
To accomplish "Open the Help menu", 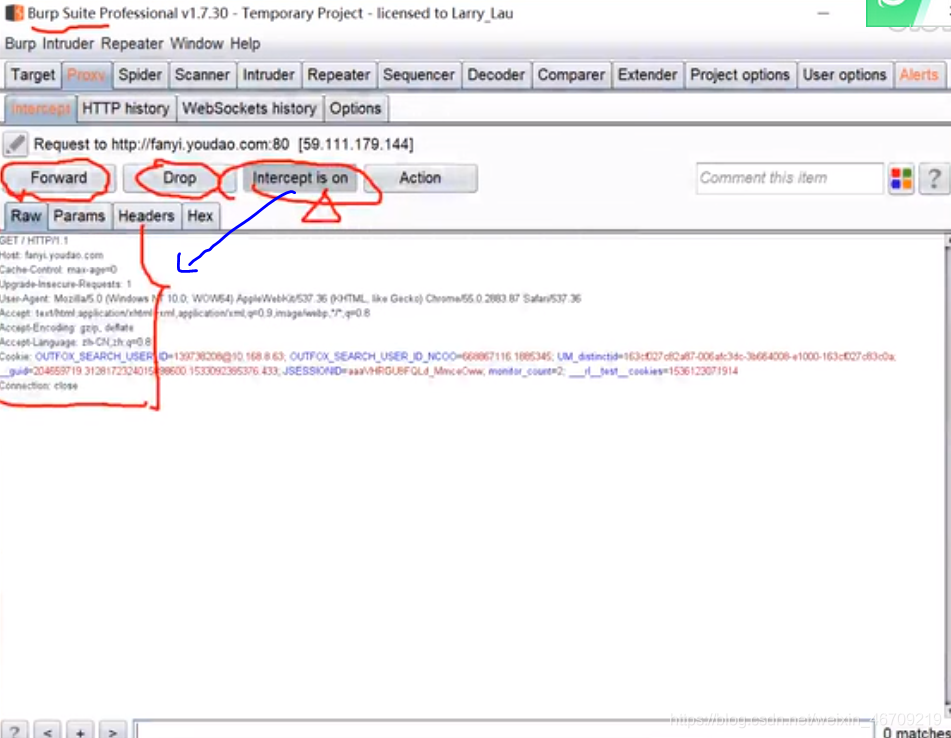I will tap(245, 44).
